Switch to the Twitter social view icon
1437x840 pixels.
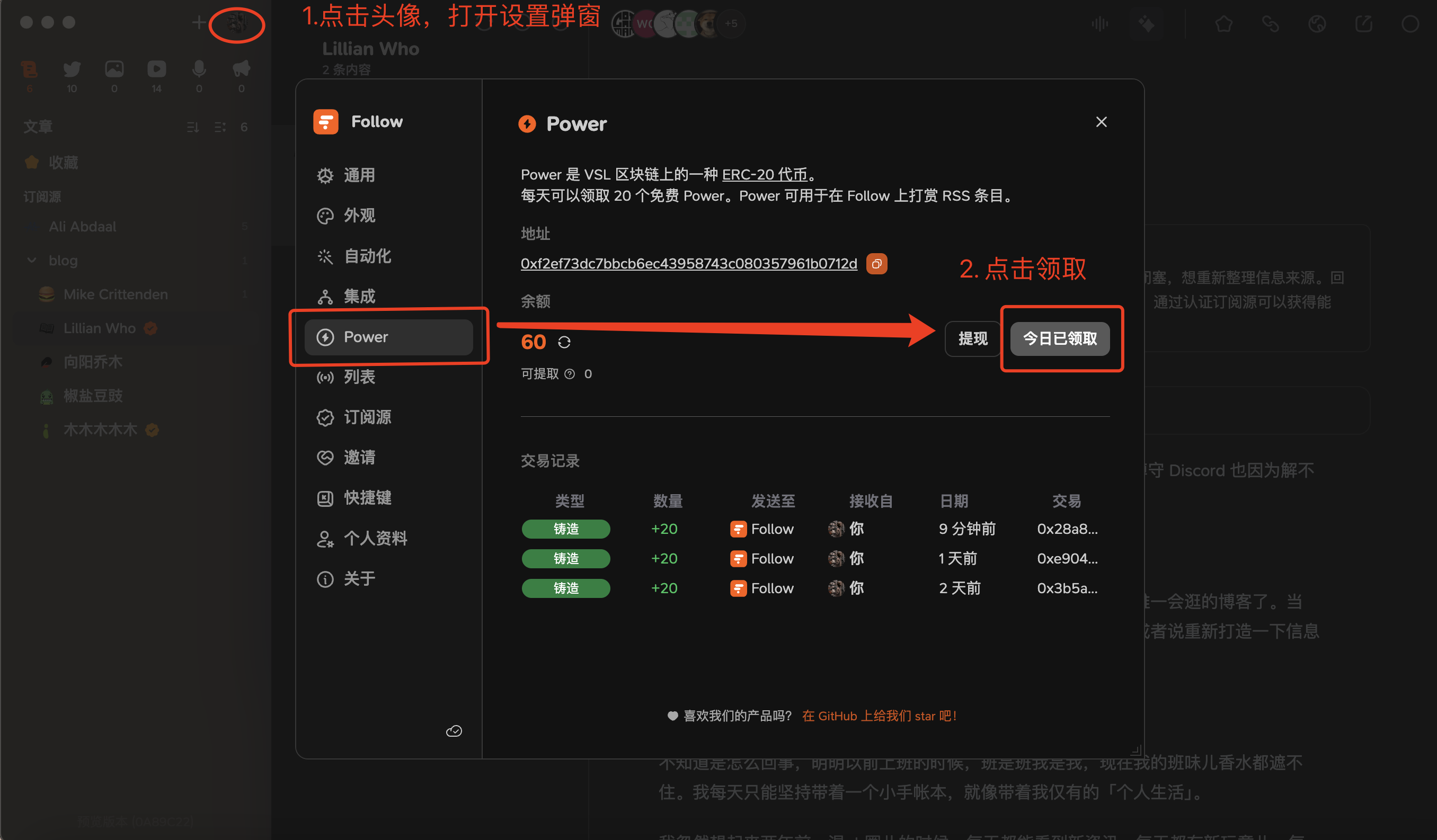[x=72, y=69]
